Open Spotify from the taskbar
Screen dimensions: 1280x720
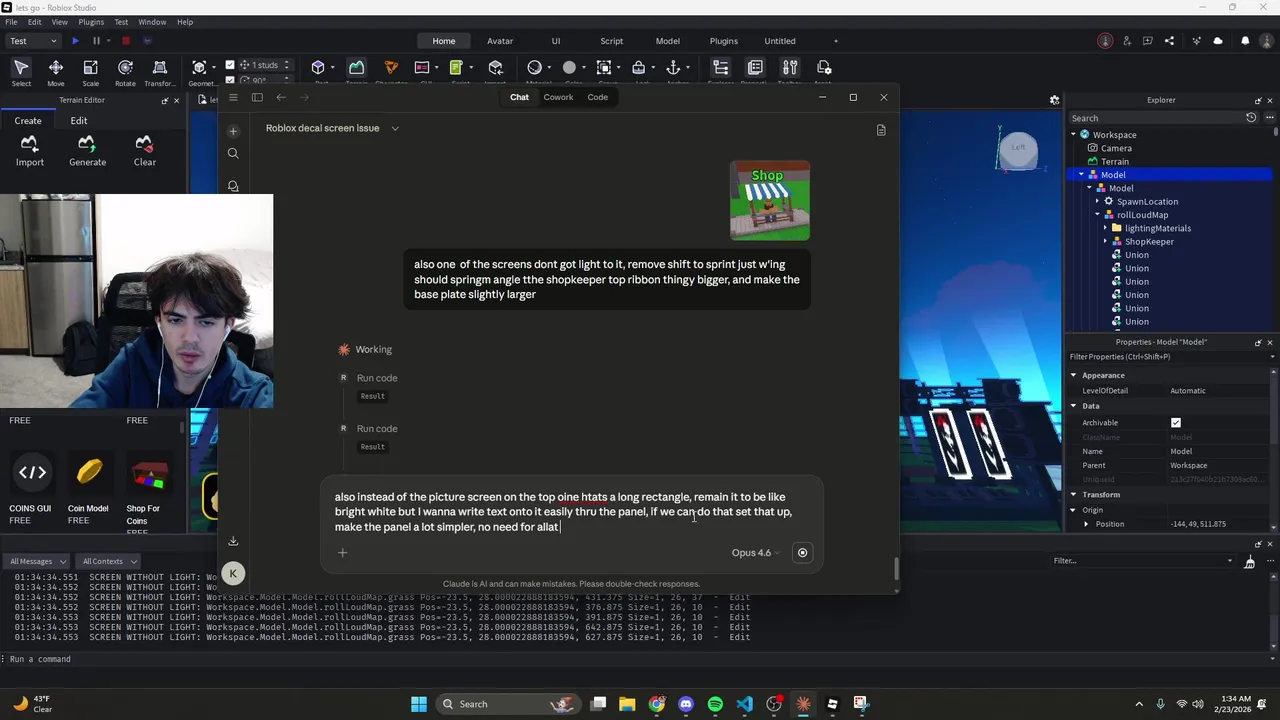(x=715, y=704)
